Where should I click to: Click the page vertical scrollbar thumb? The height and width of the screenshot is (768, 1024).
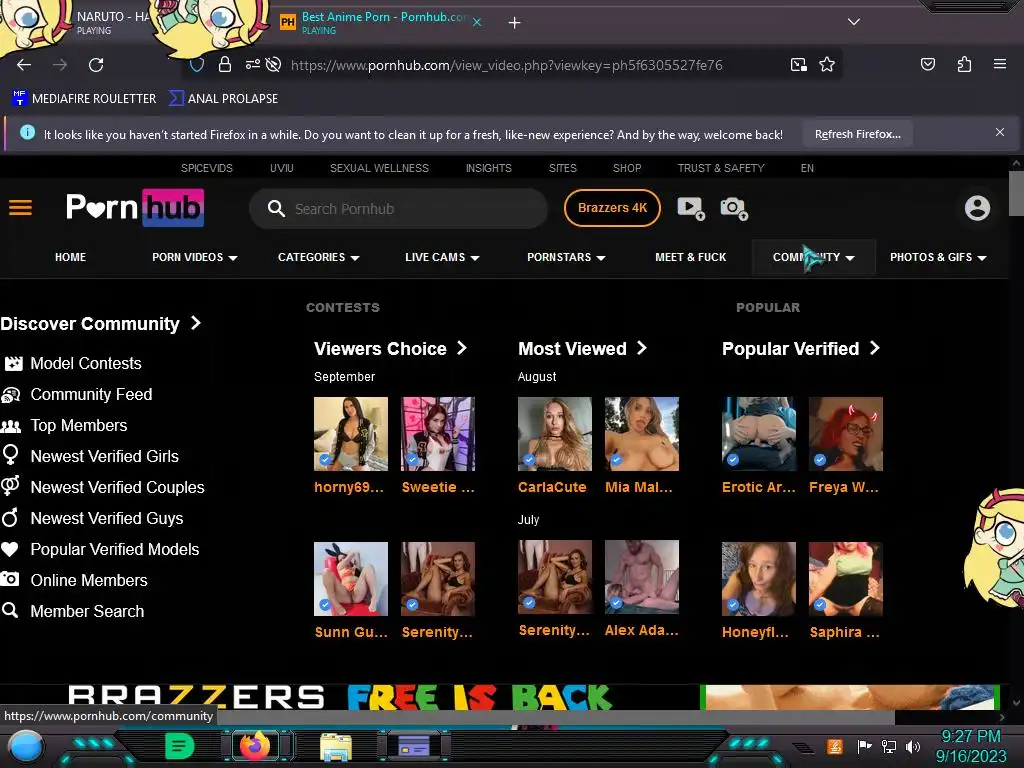coord(1016,193)
